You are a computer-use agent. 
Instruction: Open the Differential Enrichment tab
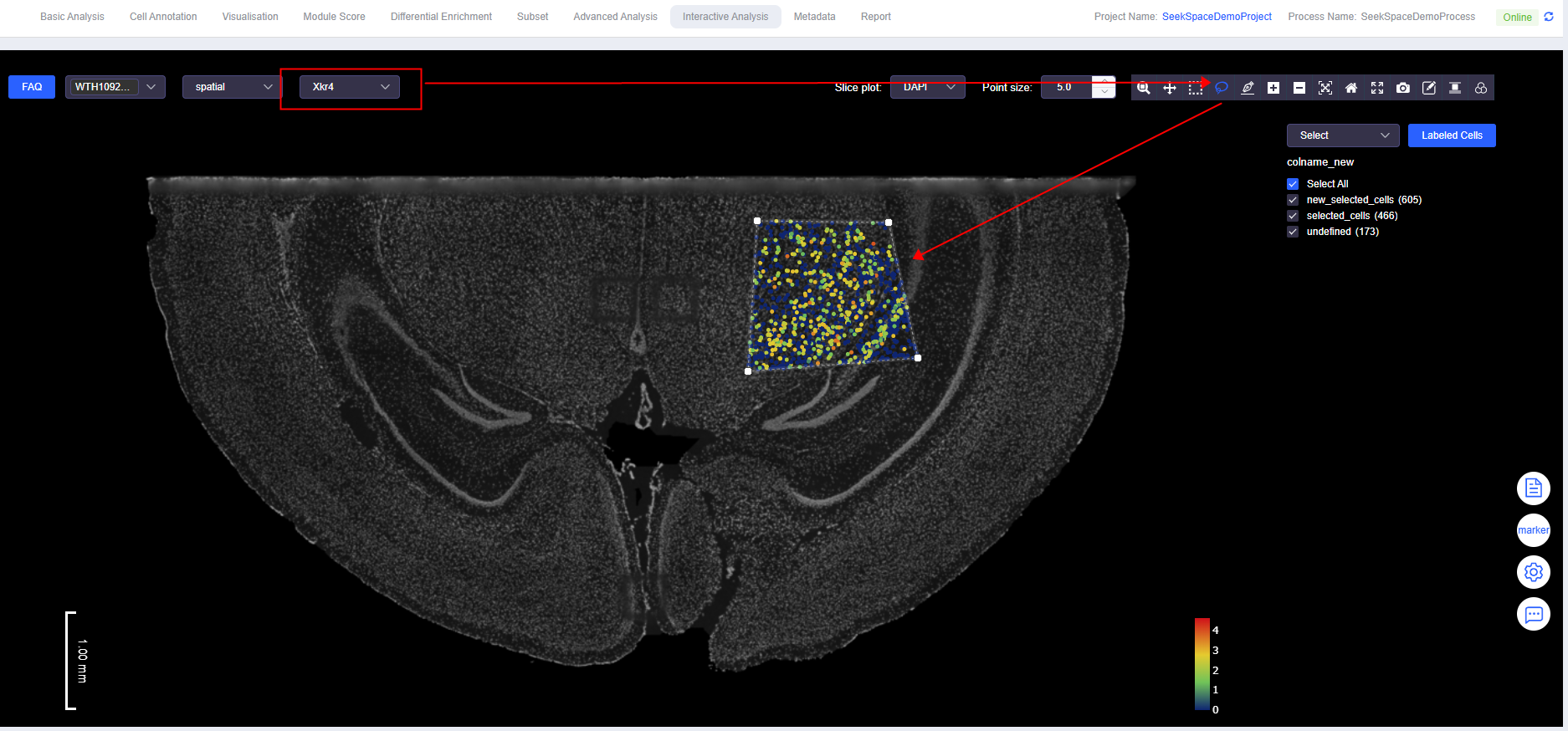coord(441,17)
